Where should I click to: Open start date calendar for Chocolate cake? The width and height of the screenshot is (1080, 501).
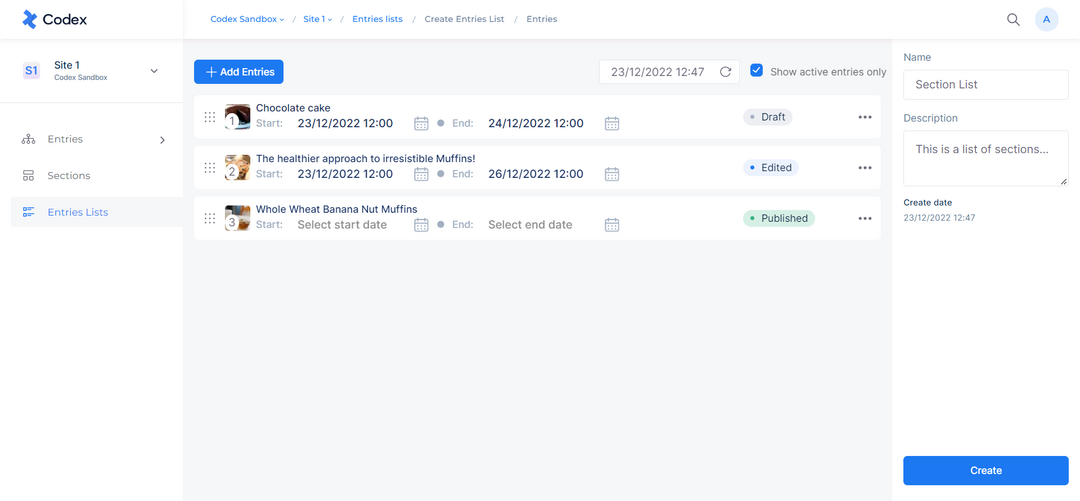422,123
